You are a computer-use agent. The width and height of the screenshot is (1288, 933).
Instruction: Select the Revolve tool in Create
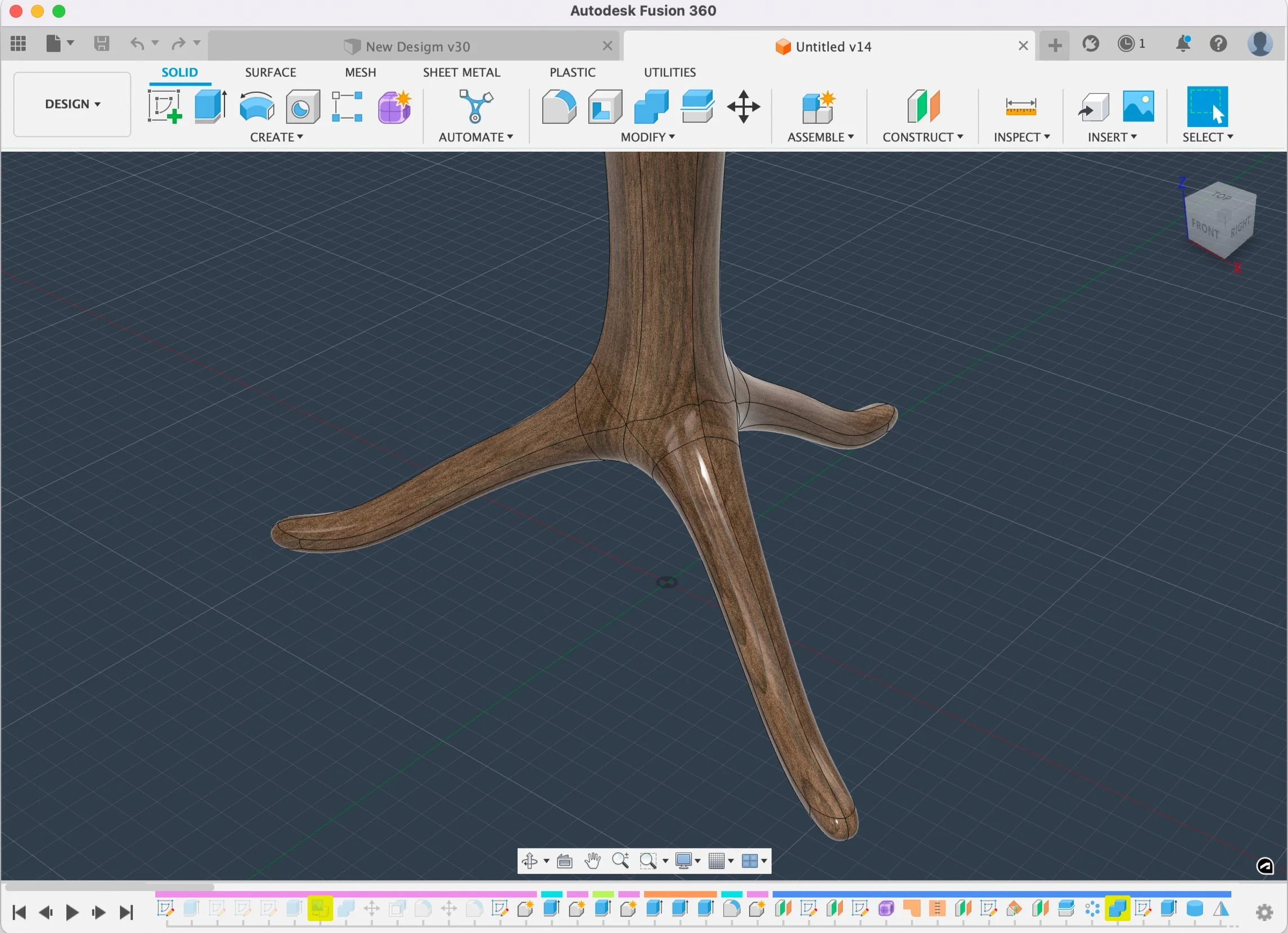click(x=256, y=106)
